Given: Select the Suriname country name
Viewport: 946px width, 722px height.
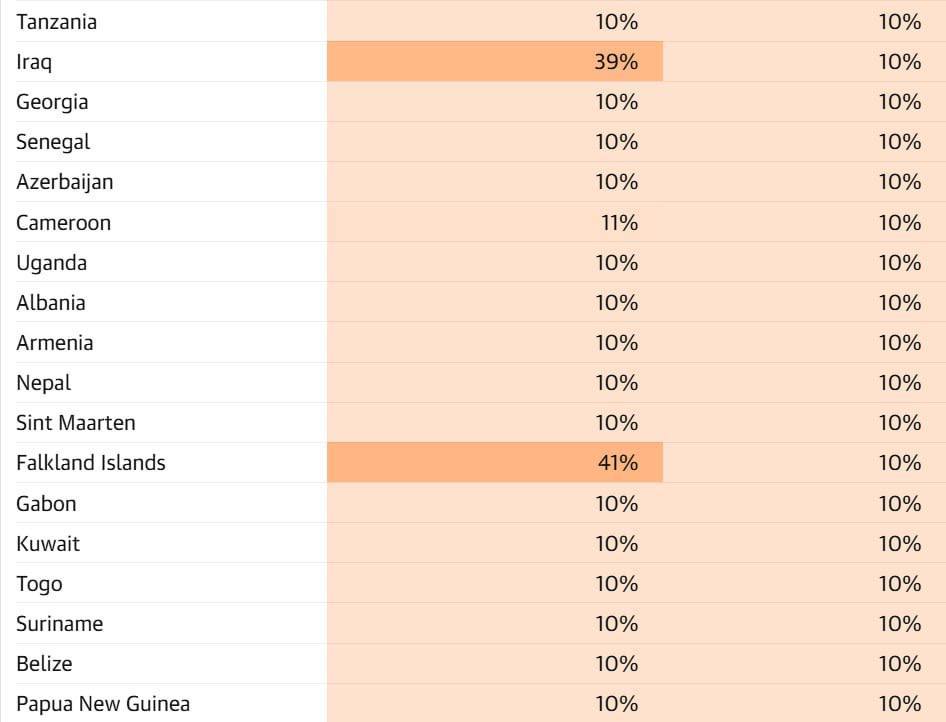Looking at the screenshot, I should [x=59, y=624].
